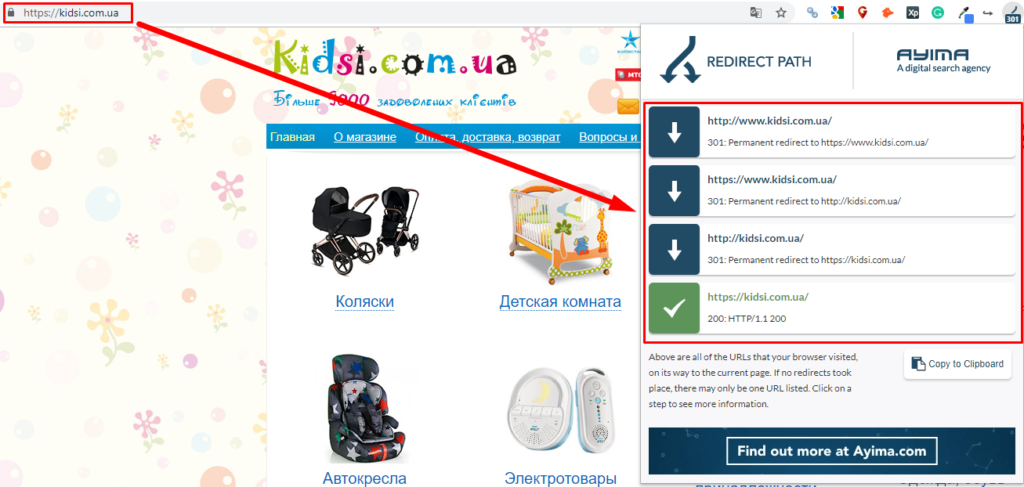Click the red G pin extension icon
The image size is (1024, 487).
pyautogui.click(x=862, y=12)
